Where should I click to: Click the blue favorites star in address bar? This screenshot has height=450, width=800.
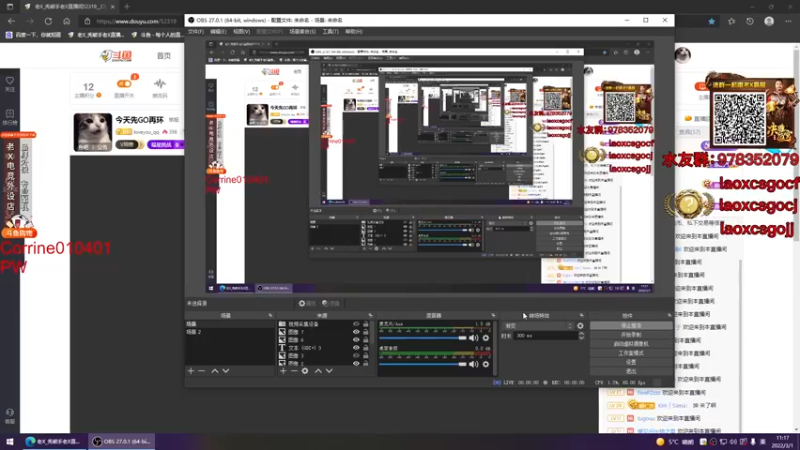[712, 21]
